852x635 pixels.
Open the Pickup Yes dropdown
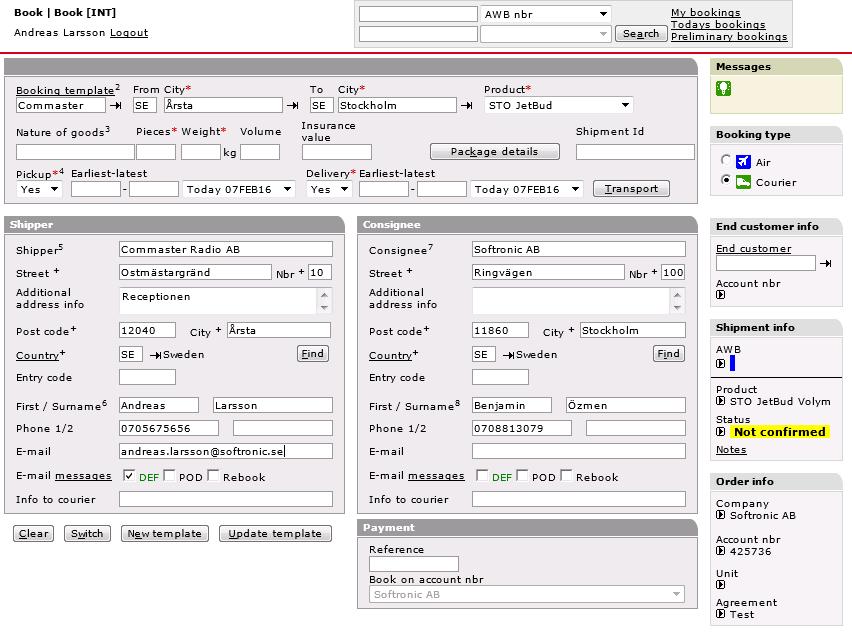click(39, 189)
